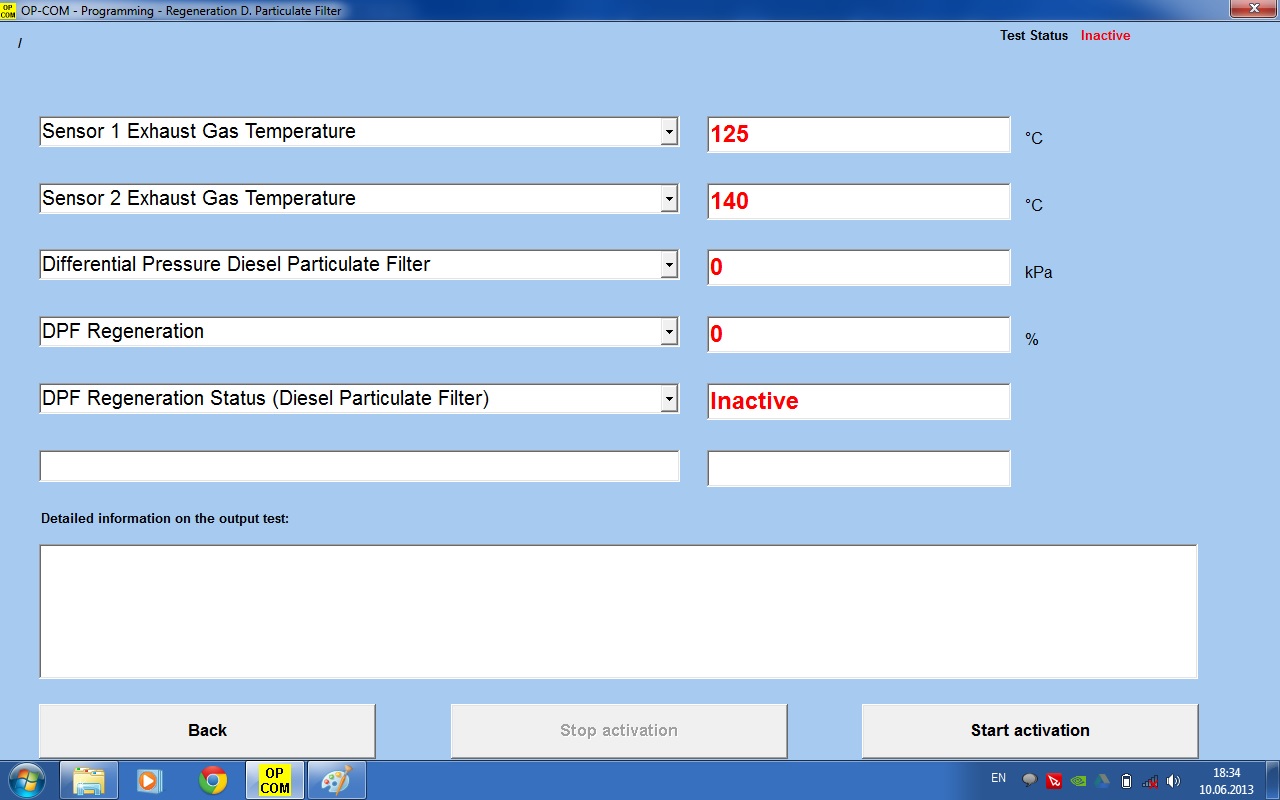
Task: Click the volume speaker tray icon
Action: pyautogui.click(x=1174, y=781)
